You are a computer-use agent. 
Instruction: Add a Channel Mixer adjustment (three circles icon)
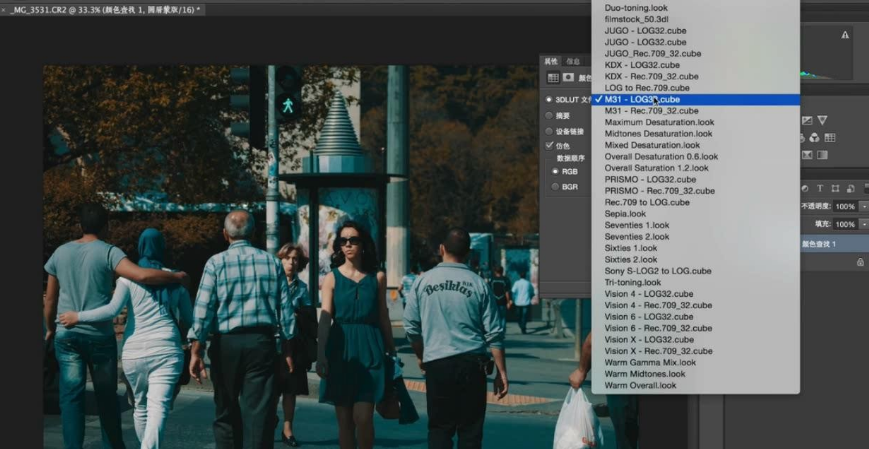point(814,137)
